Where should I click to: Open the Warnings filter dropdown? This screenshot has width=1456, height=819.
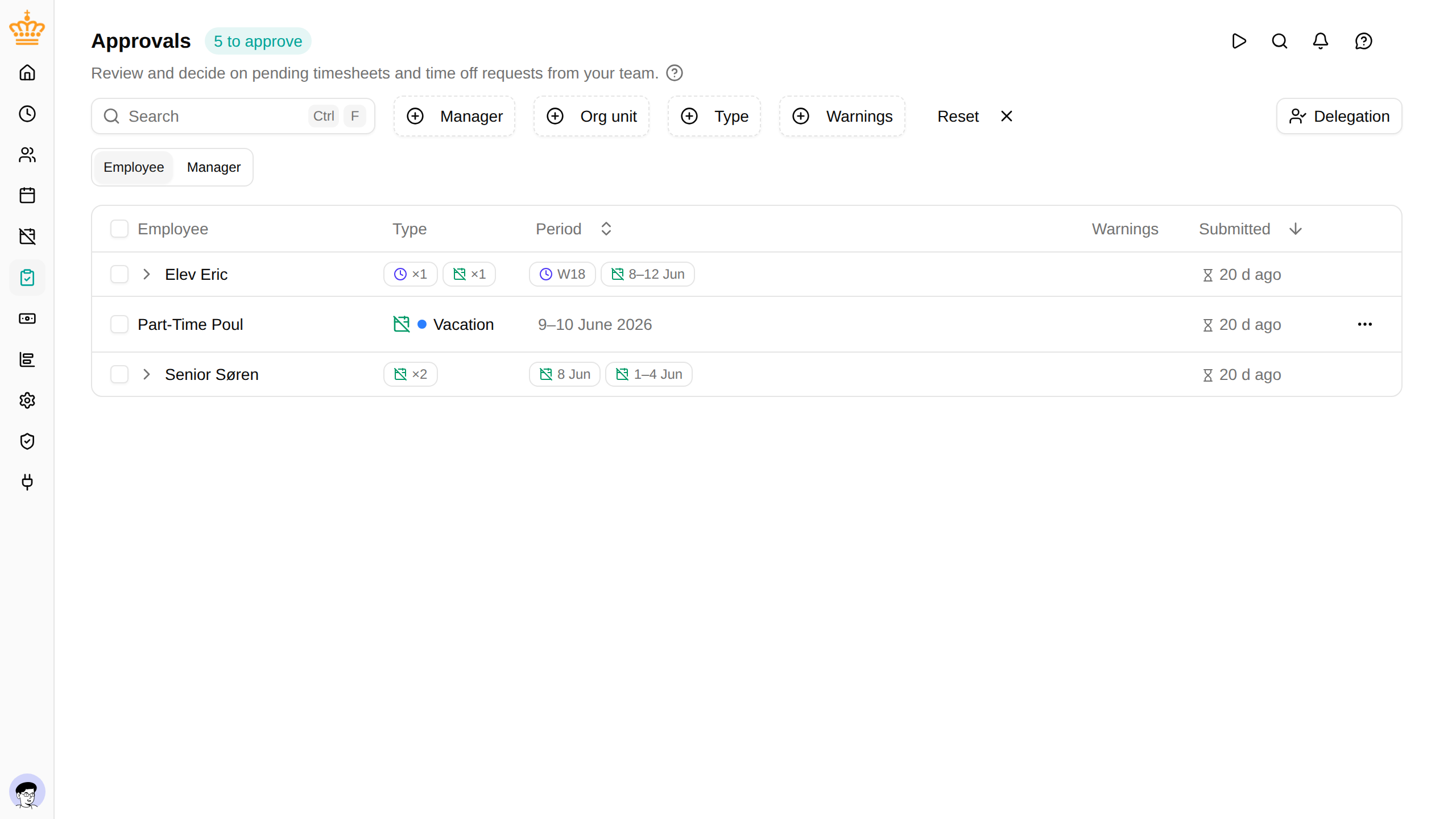(842, 116)
